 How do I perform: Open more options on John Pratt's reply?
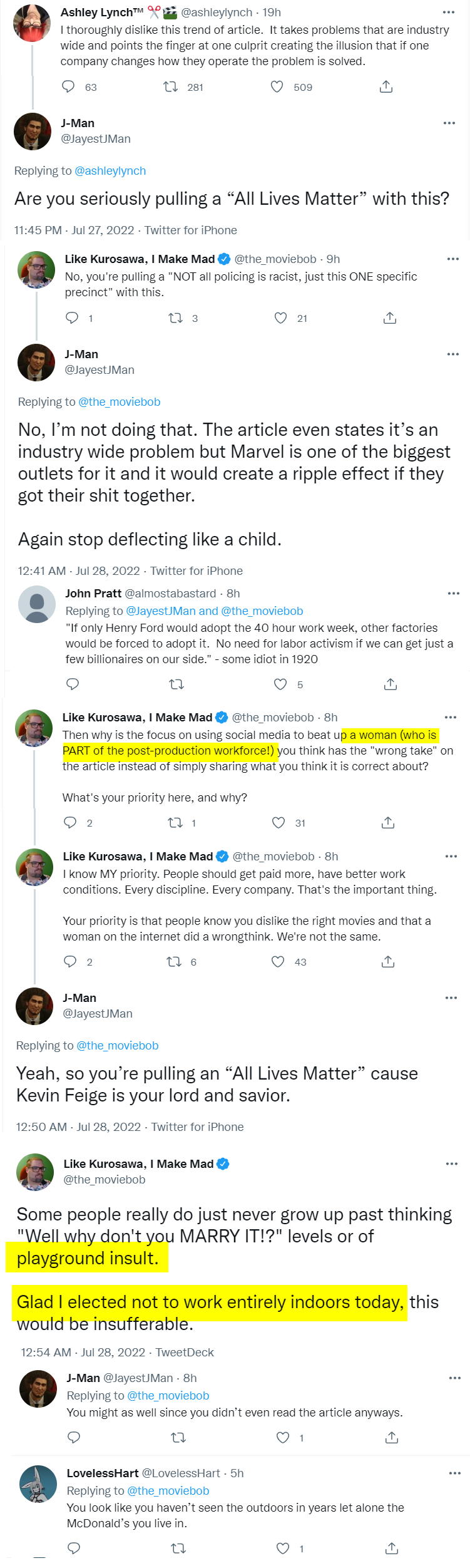point(454,593)
